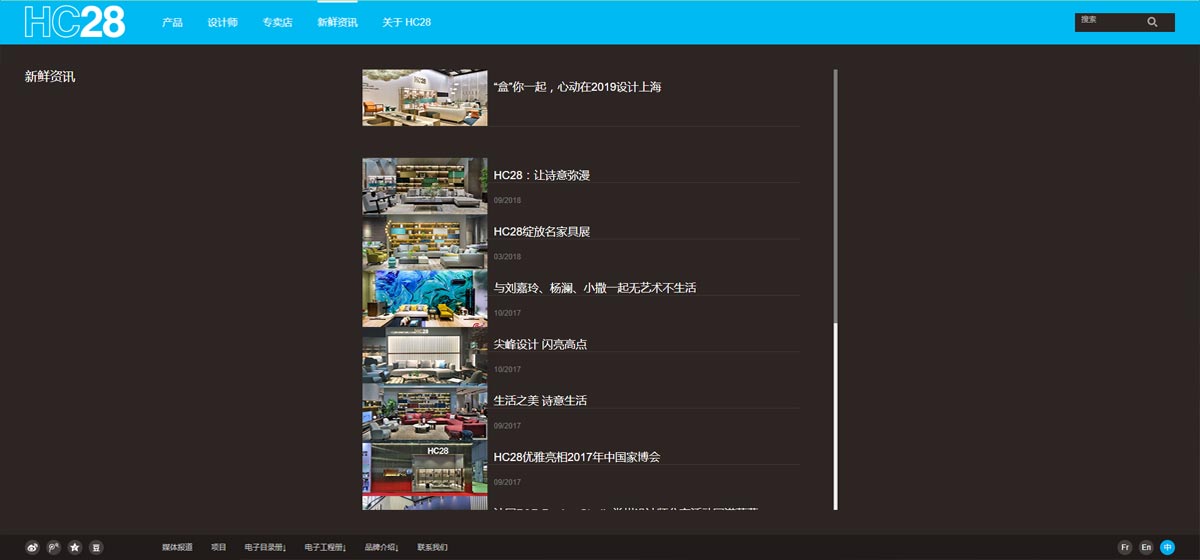Click the HC28 logo
The image size is (1200, 560).
click(x=75, y=21)
